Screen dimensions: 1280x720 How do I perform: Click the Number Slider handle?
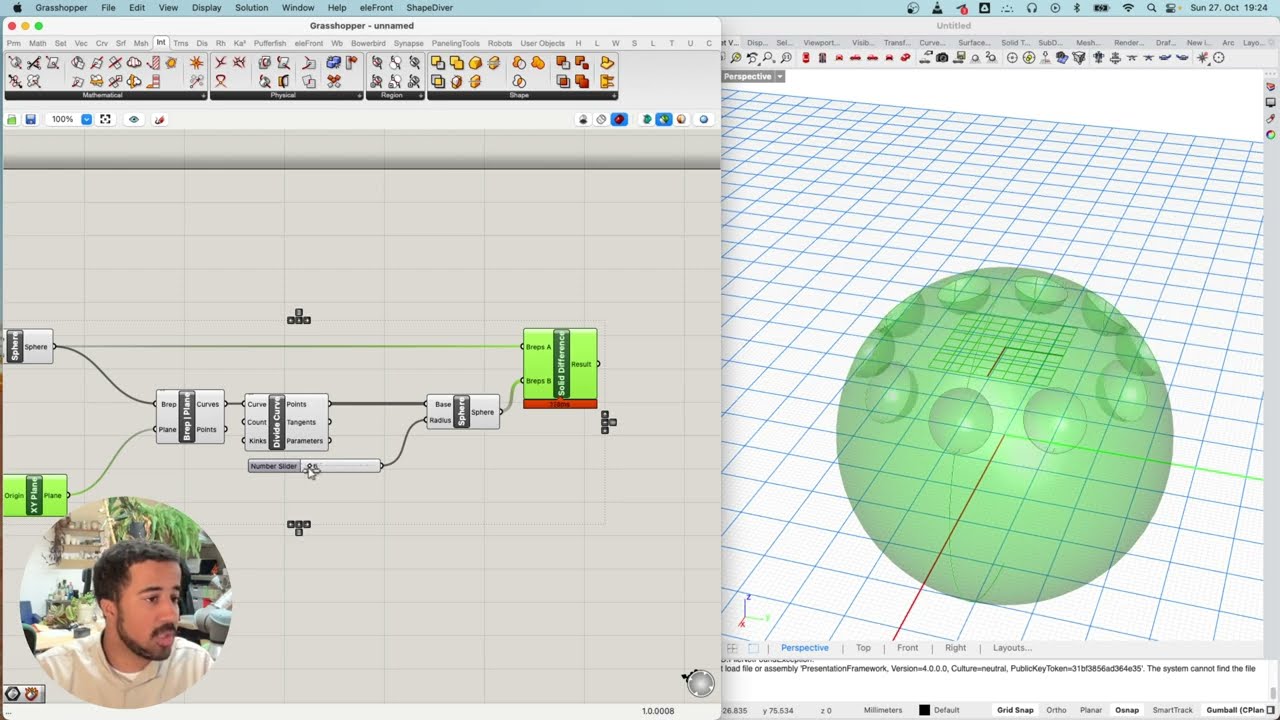311,466
